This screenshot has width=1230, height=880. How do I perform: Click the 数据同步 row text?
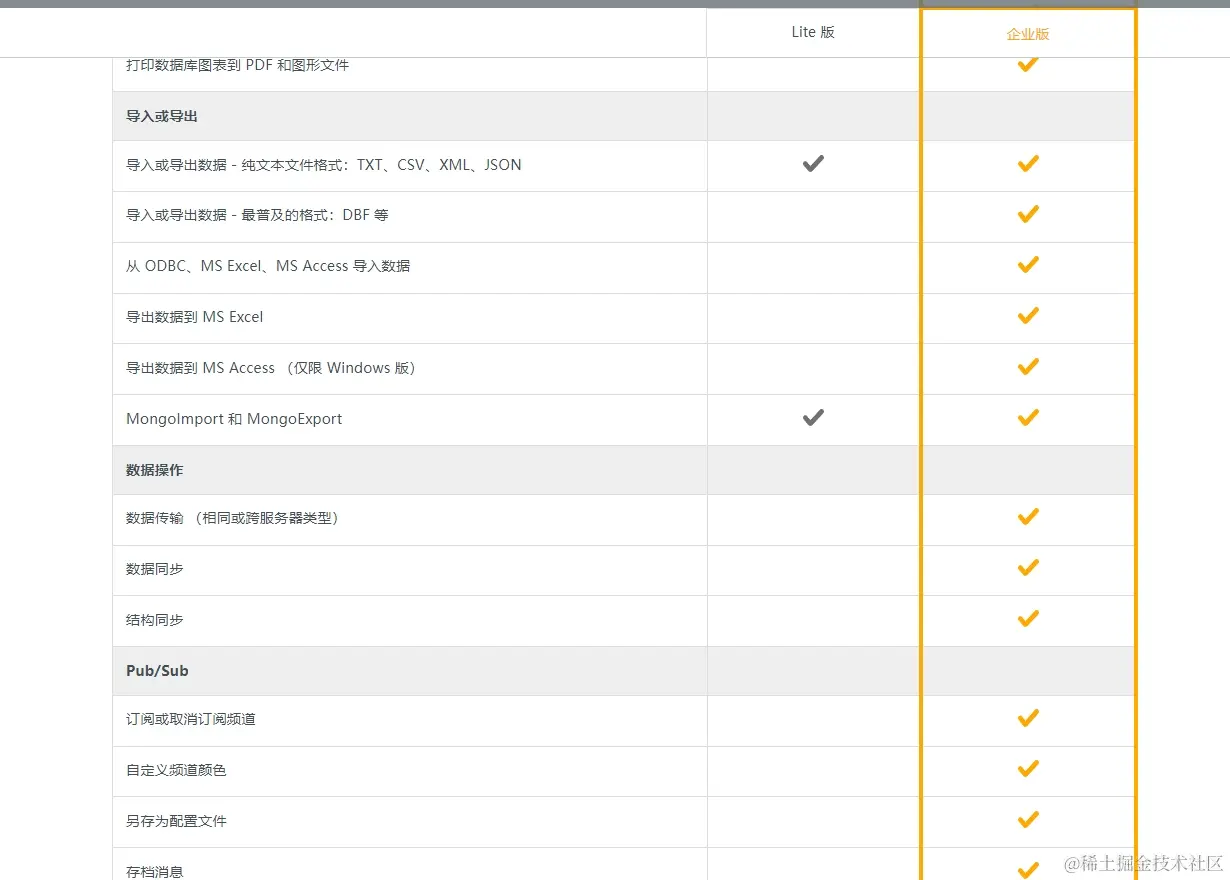click(155, 569)
